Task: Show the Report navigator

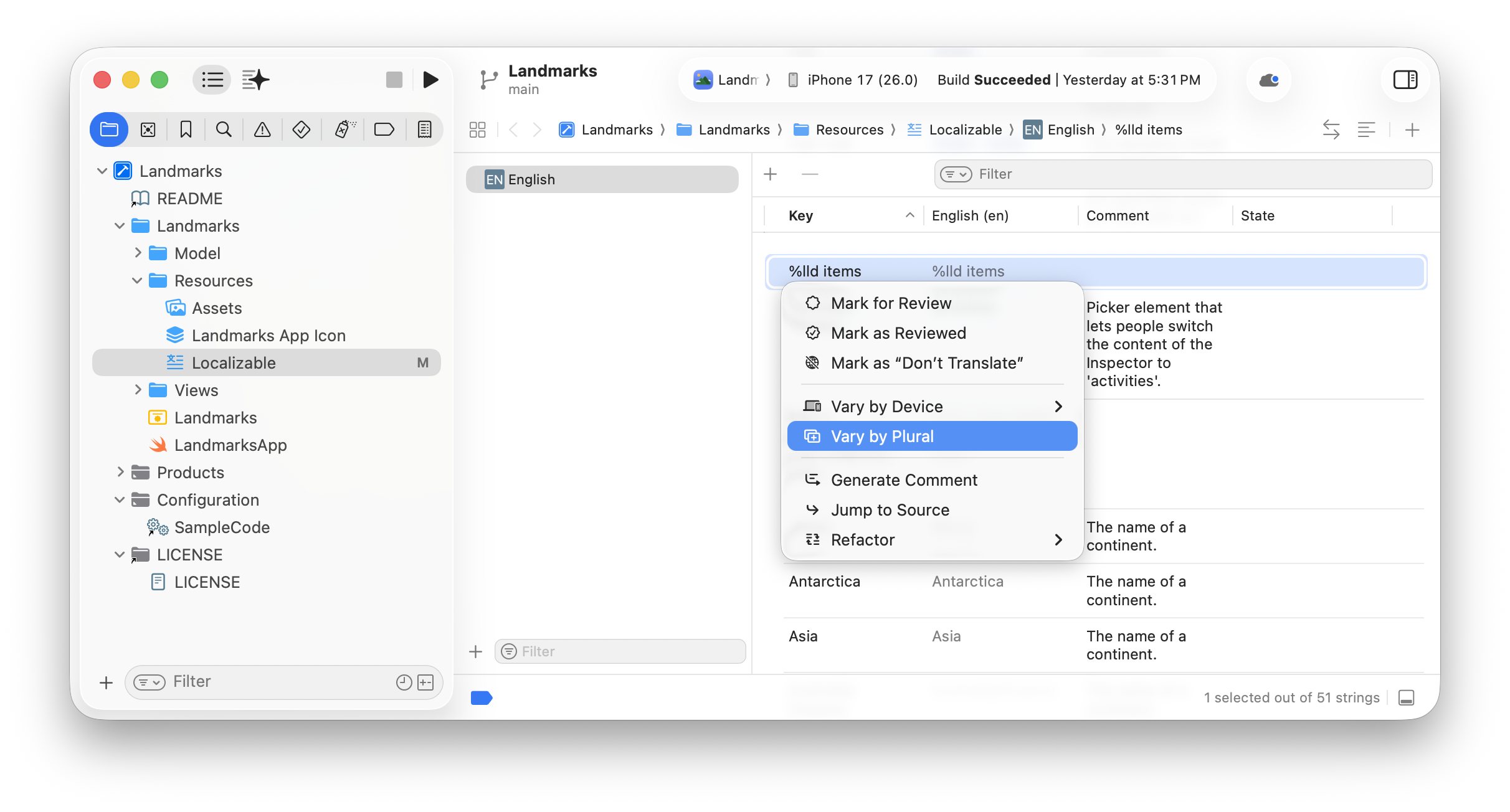Action: click(424, 130)
